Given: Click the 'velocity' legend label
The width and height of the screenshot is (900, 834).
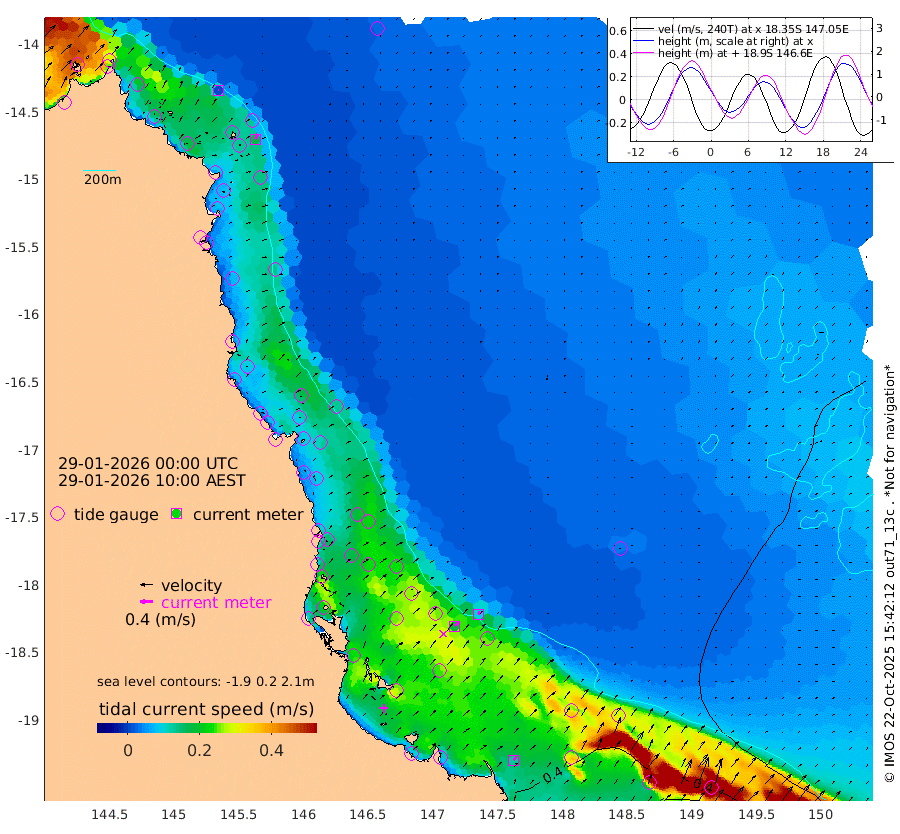Looking at the screenshot, I should point(191,585).
